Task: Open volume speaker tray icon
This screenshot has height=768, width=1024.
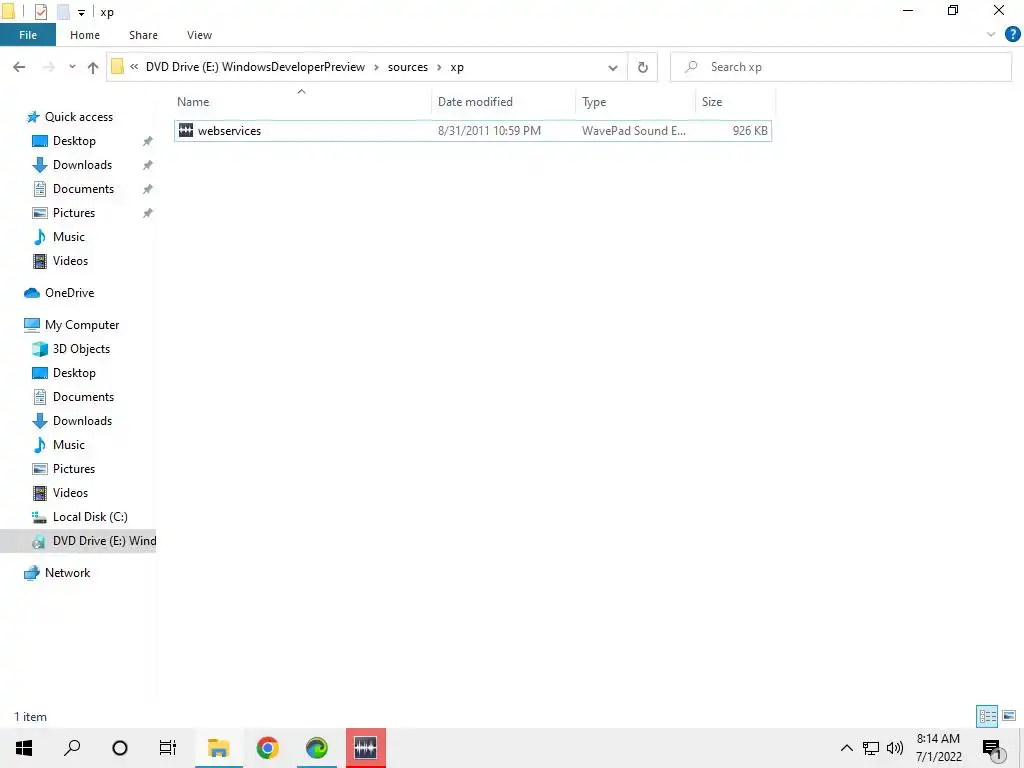Action: click(895, 748)
